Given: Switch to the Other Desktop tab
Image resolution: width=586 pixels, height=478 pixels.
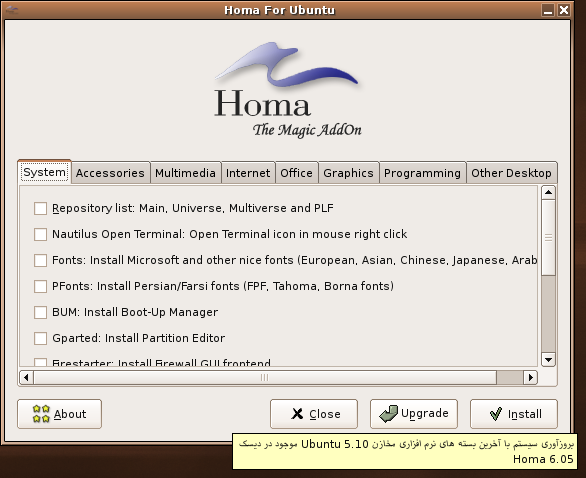Looking at the screenshot, I should point(511,173).
